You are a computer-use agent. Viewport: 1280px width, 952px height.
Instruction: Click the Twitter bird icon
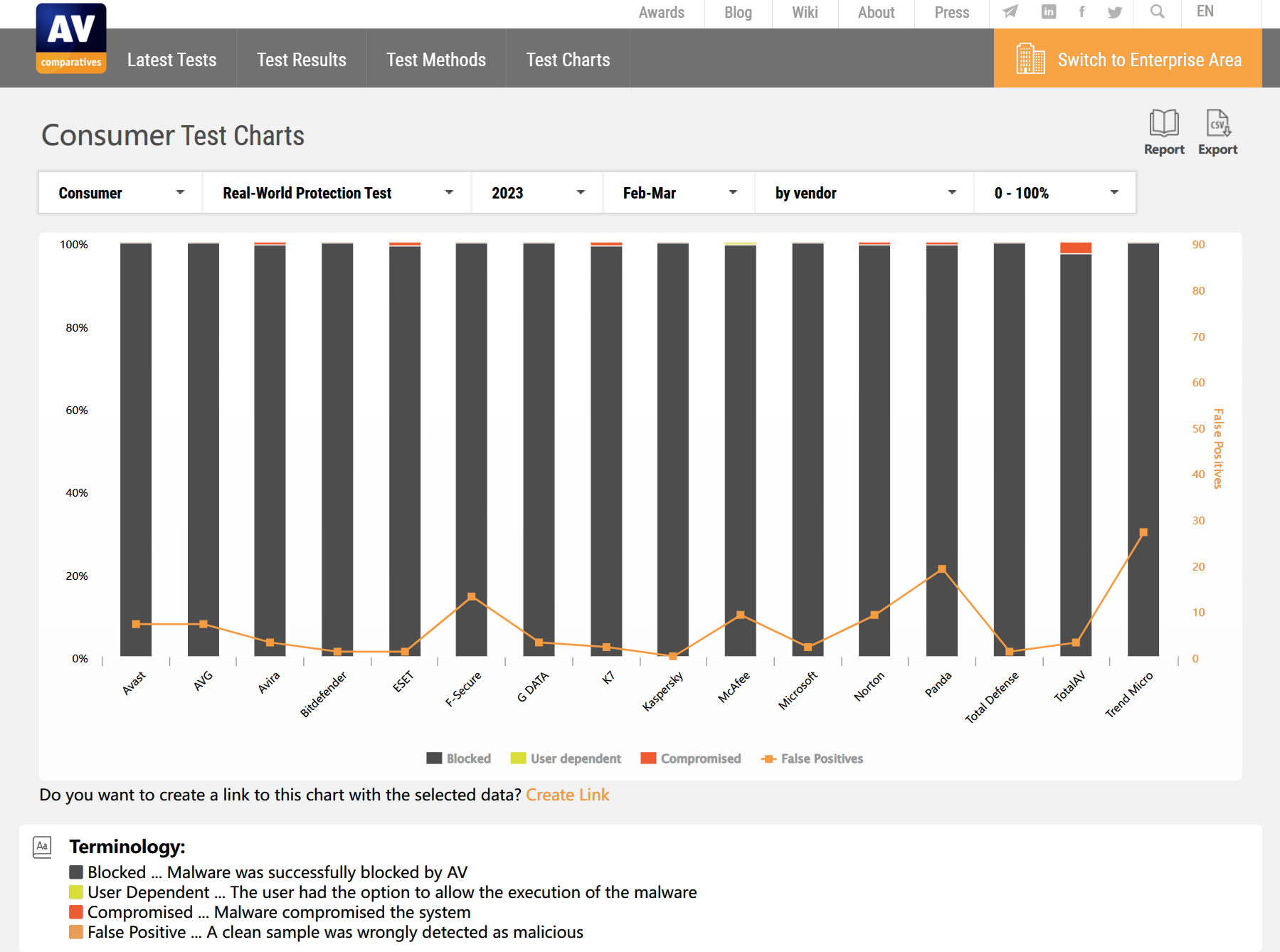point(1115,12)
